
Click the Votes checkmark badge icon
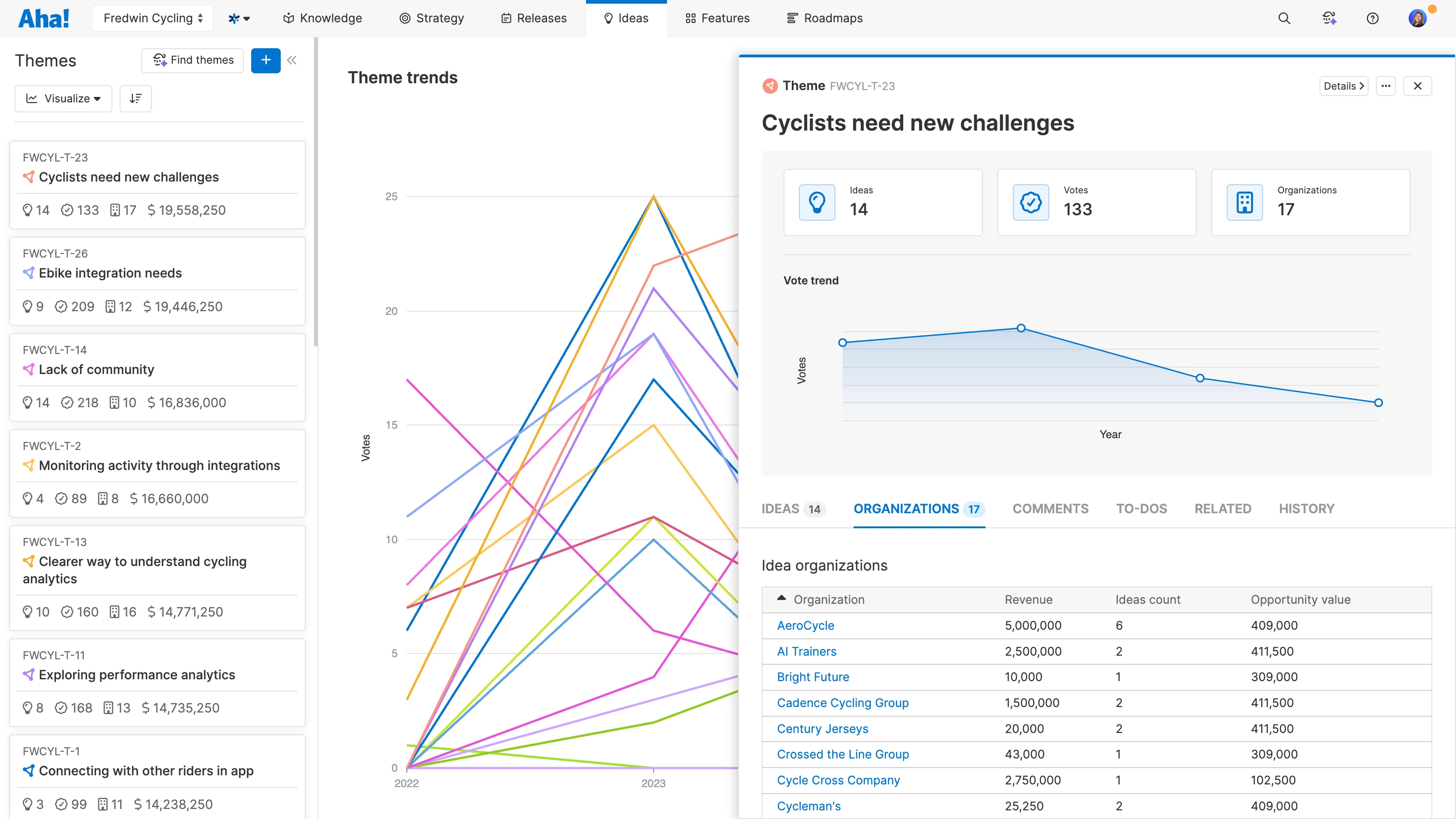1031,202
